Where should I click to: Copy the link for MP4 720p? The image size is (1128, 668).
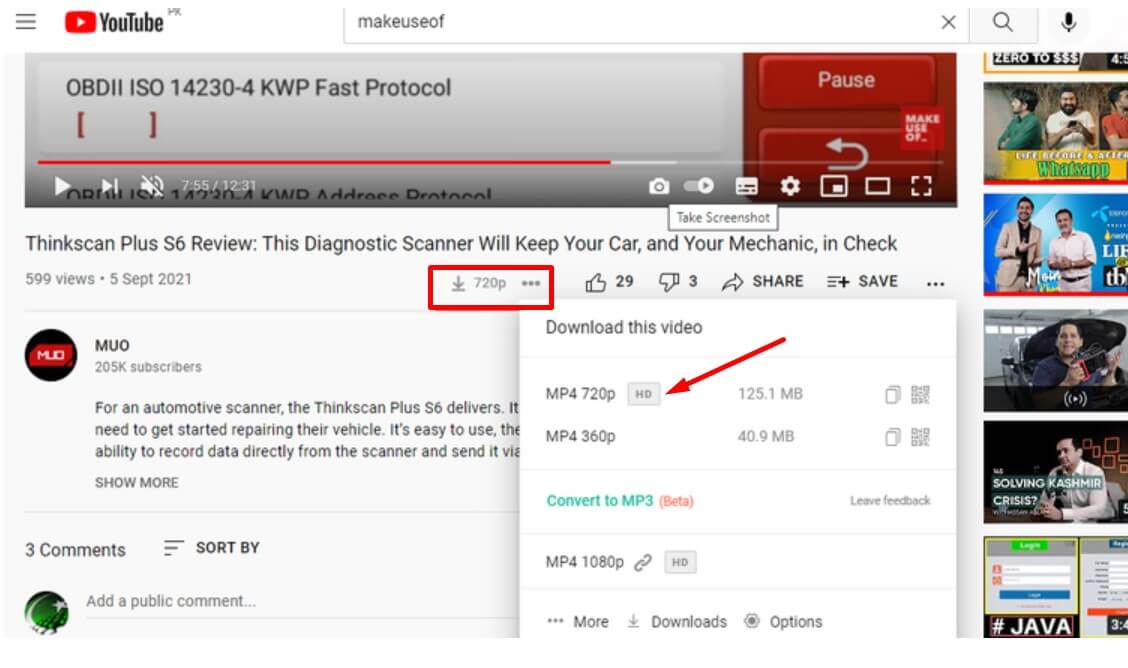point(892,394)
